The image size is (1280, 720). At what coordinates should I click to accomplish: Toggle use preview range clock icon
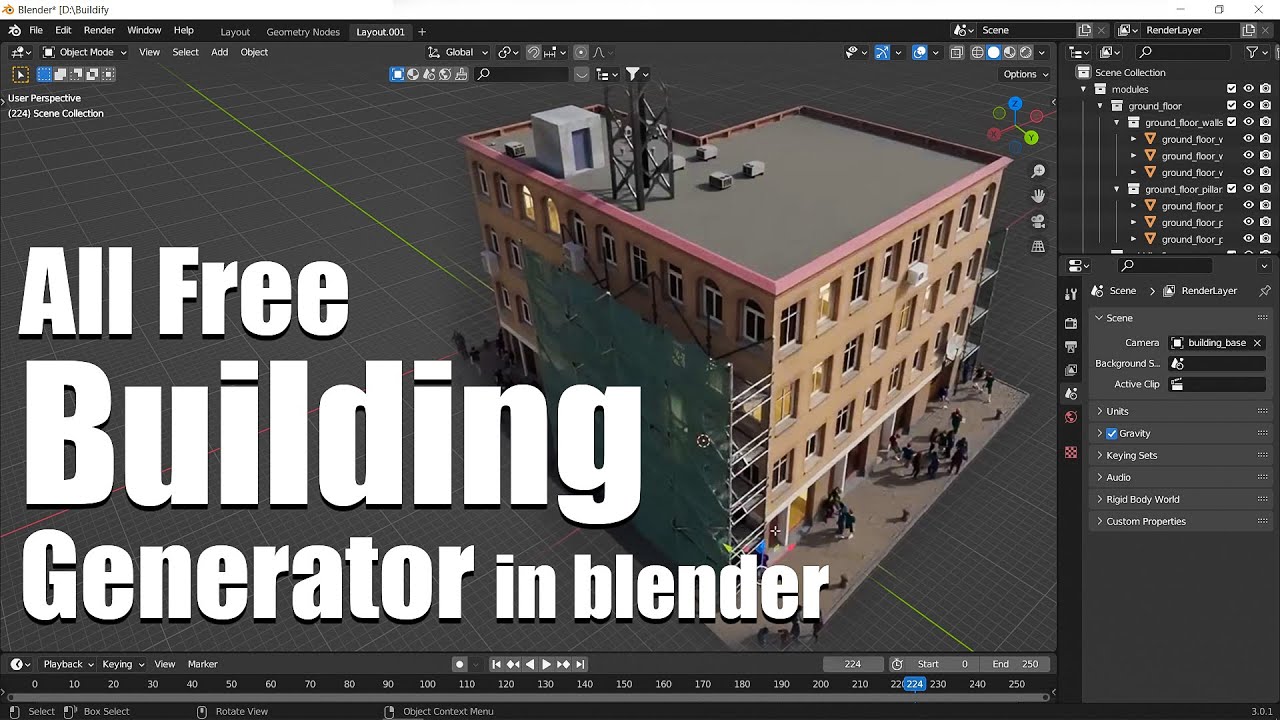click(897, 664)
